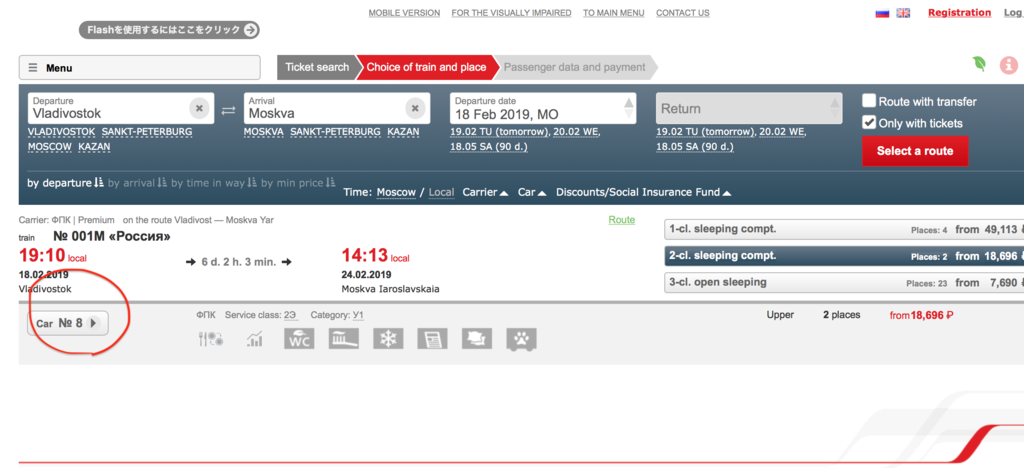Viewport: 1024px width, 468px height.
Task: Click the bed linen service icon
Action: coord(477,338)
